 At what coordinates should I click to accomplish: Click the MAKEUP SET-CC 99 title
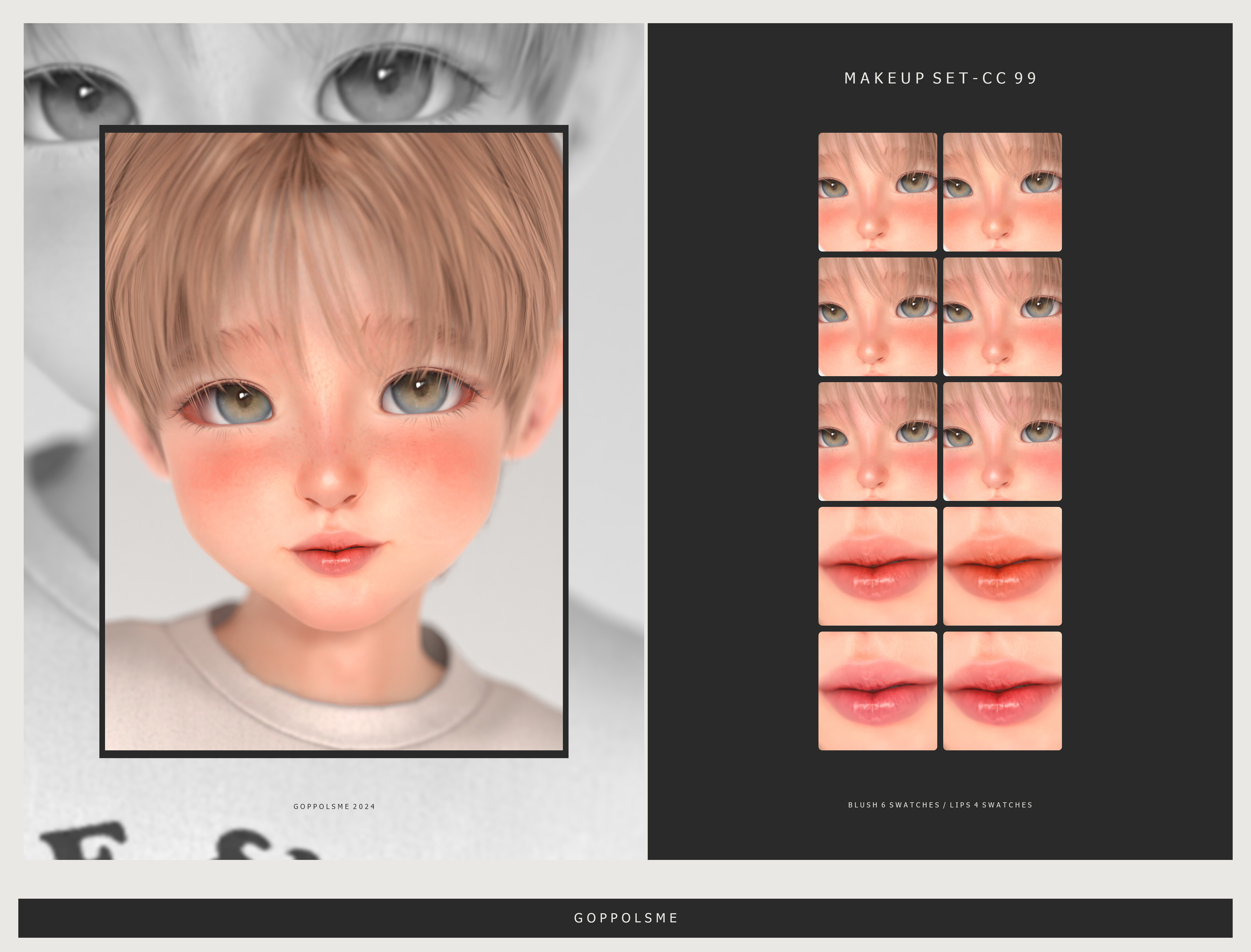pos(940,78)
